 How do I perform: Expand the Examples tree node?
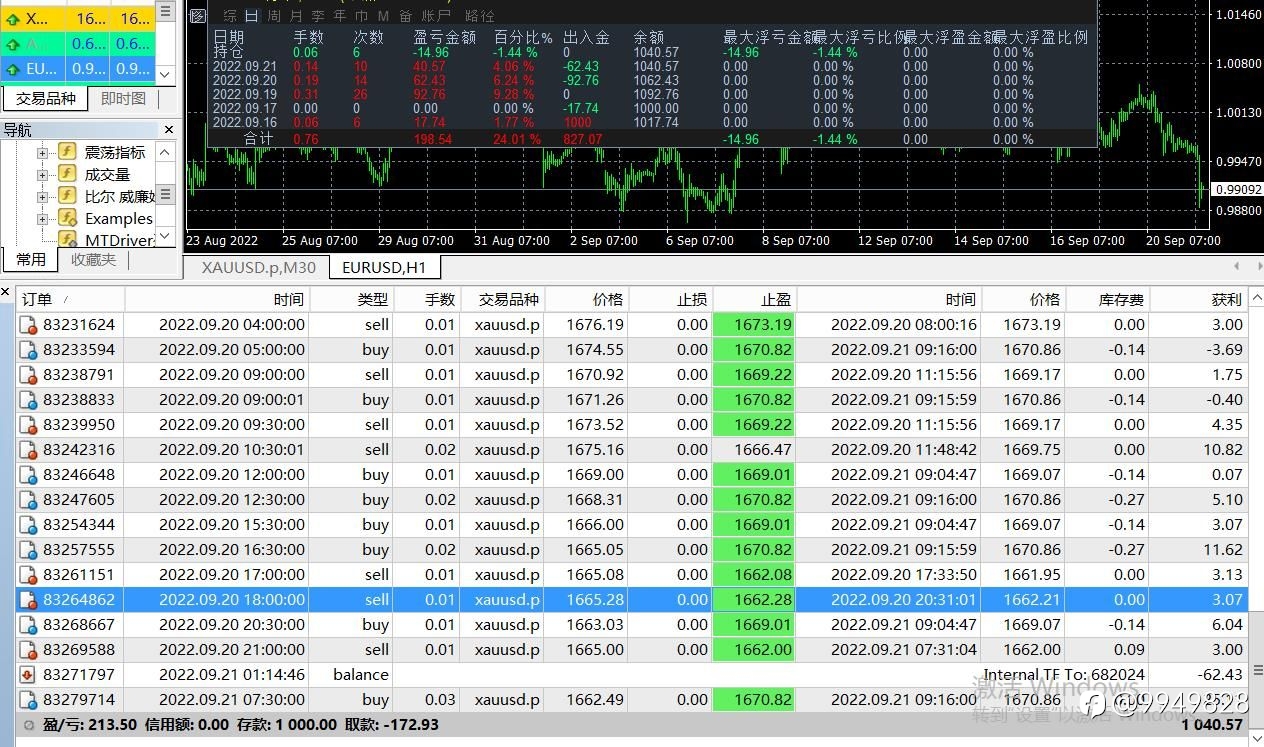click(42, 219)
